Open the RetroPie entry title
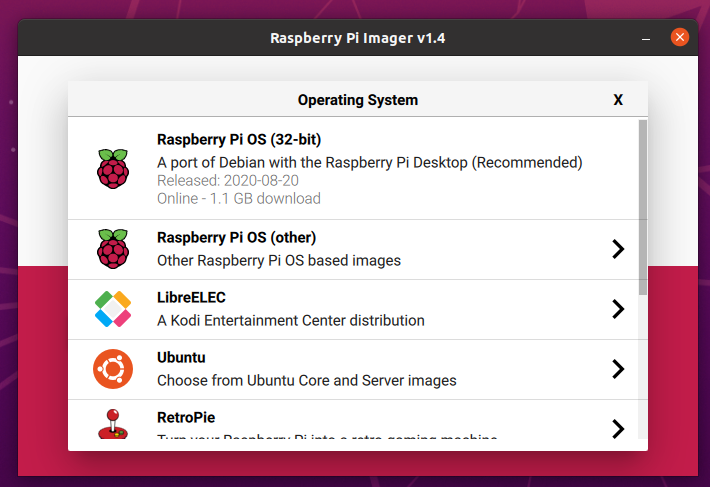 pos(186,417)
